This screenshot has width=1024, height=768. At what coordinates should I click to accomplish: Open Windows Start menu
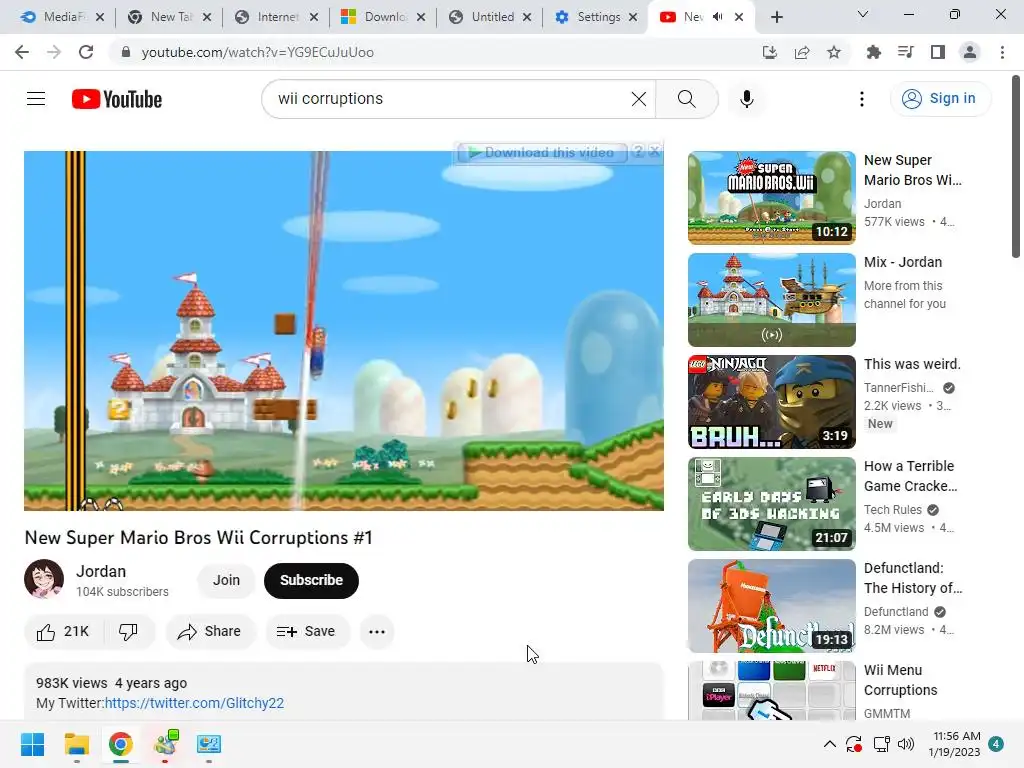click(x=32, y=744)
